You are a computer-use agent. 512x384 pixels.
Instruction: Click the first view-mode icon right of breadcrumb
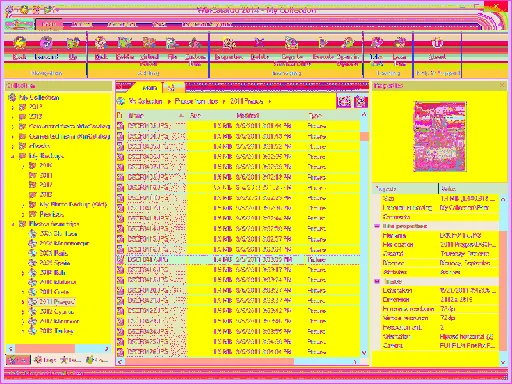[344, 101]
